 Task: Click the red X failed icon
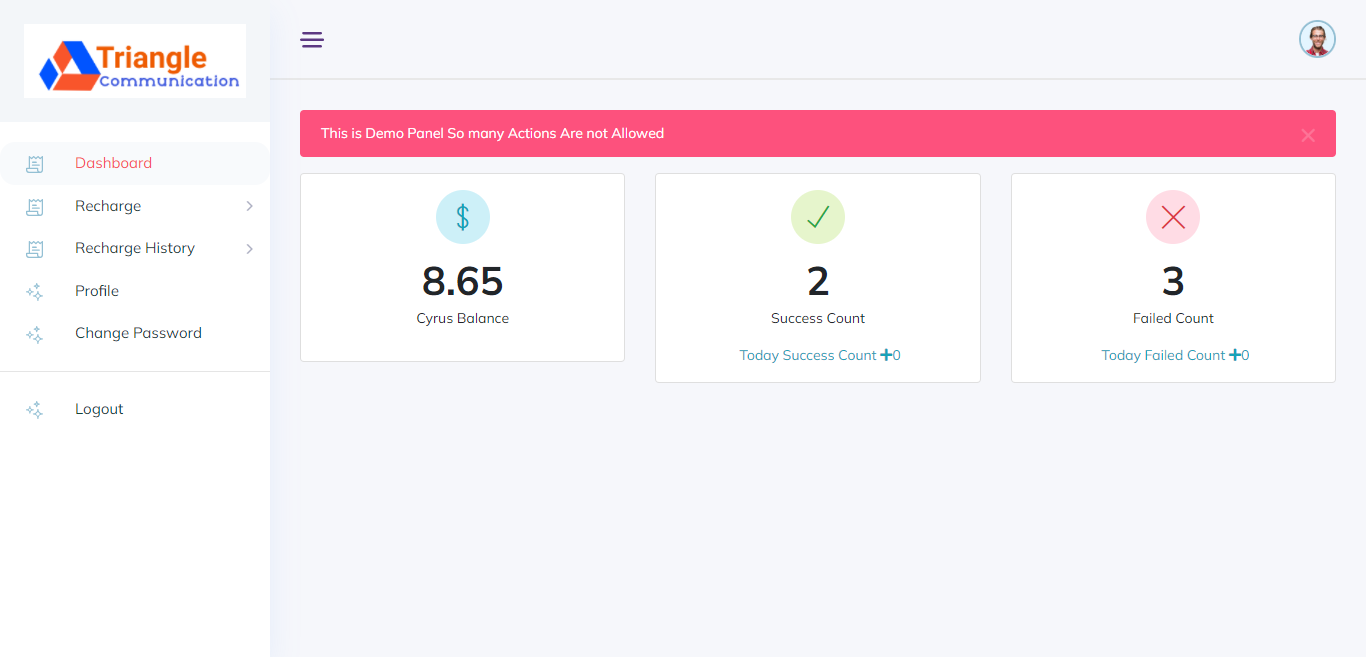1172,217
